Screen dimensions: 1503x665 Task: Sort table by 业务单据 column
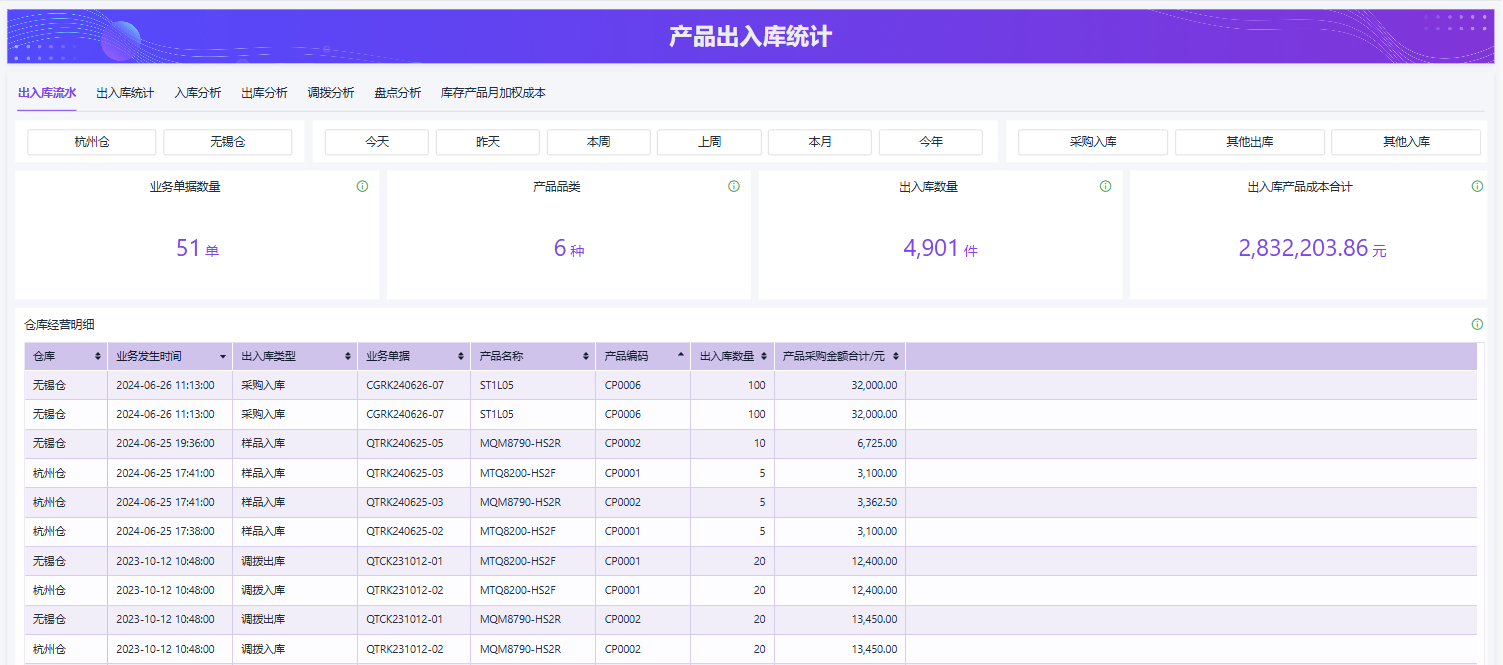pyautogui.click(x=461, y=356)
